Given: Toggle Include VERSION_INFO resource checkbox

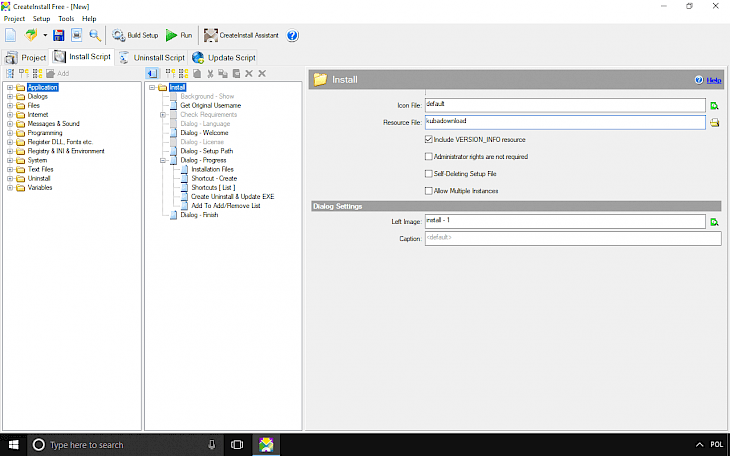Looking at the screenshot, I should coord(428,139).
